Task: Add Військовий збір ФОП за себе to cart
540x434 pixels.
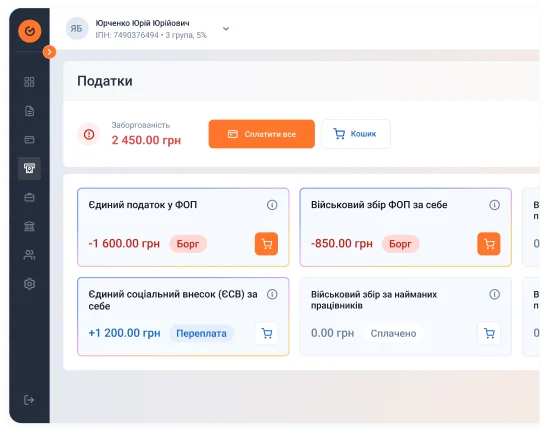Action: [x=489, y=244]
